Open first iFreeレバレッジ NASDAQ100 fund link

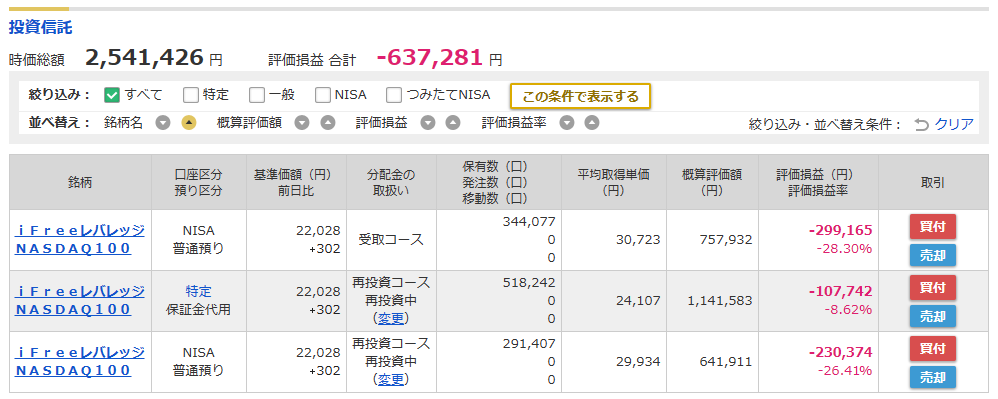pos(80,239)
